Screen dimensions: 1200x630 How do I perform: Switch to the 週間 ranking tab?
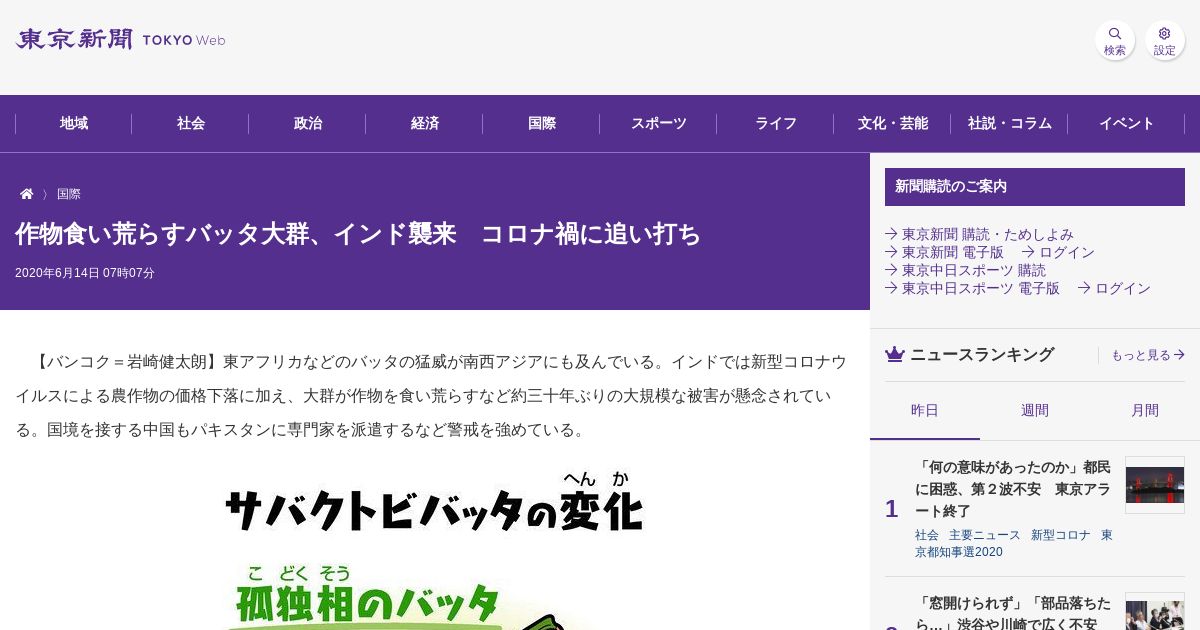tap(1035, 410)
